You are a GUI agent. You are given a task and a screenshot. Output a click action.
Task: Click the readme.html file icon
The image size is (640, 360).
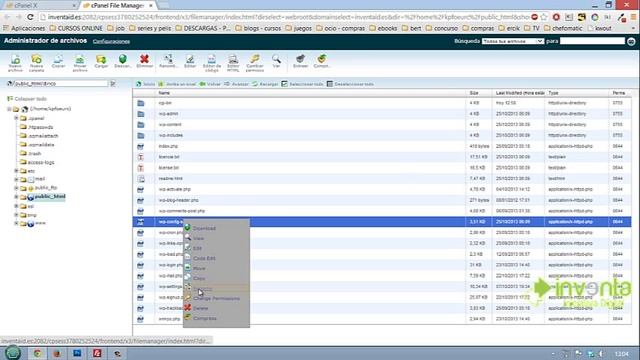tap(141, 179)
